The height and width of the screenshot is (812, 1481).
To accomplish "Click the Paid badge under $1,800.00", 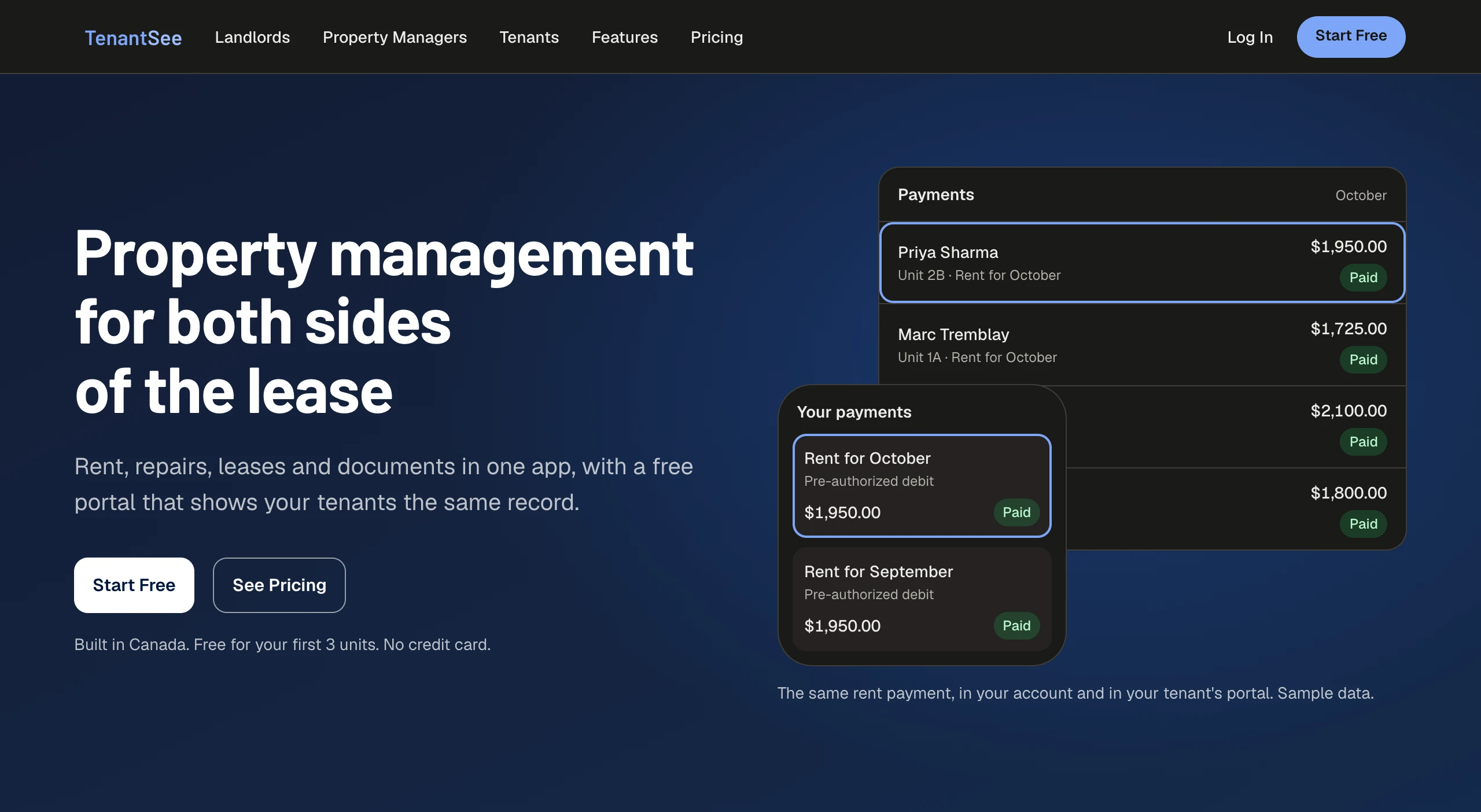I will pyautogui.click(x=1364, y=524).
